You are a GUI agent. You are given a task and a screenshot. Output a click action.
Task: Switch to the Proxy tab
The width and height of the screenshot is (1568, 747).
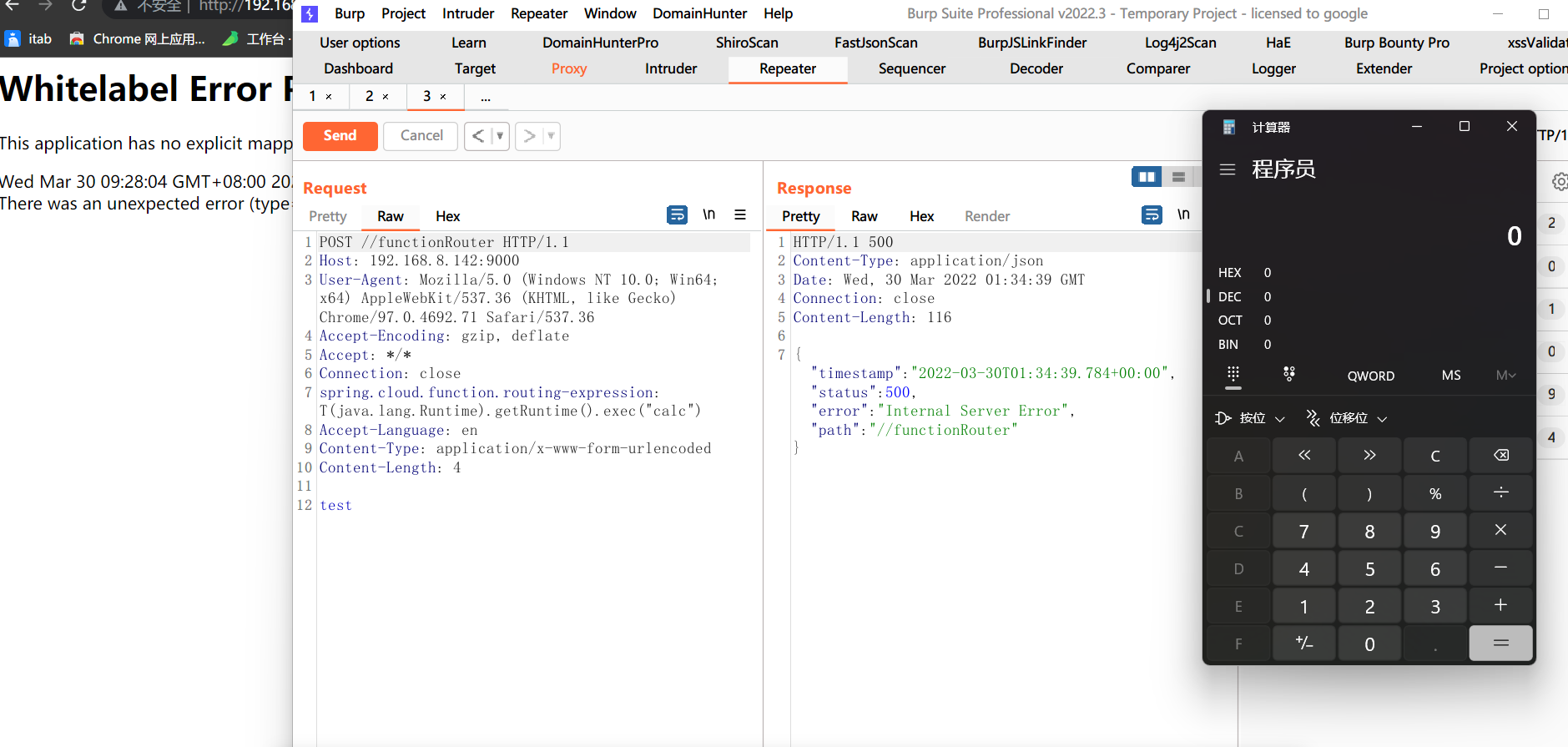569,68
